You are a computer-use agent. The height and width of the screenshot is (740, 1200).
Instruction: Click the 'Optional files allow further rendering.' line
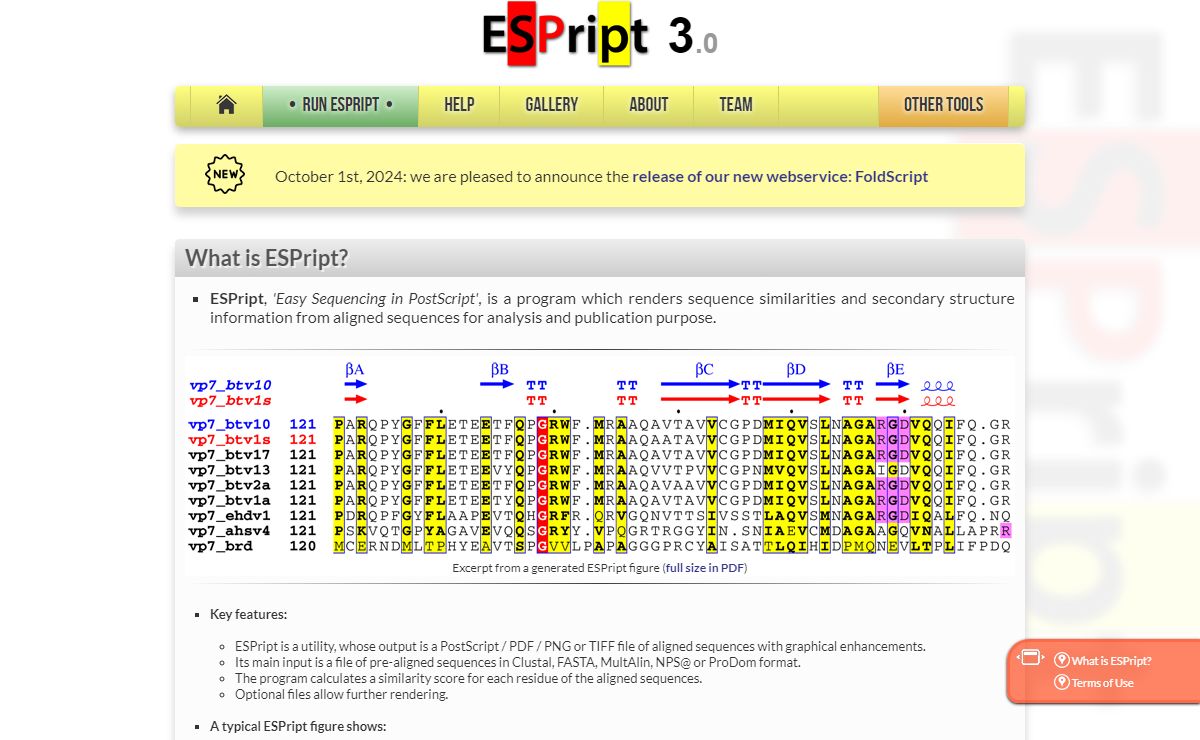tap(341, 694)
